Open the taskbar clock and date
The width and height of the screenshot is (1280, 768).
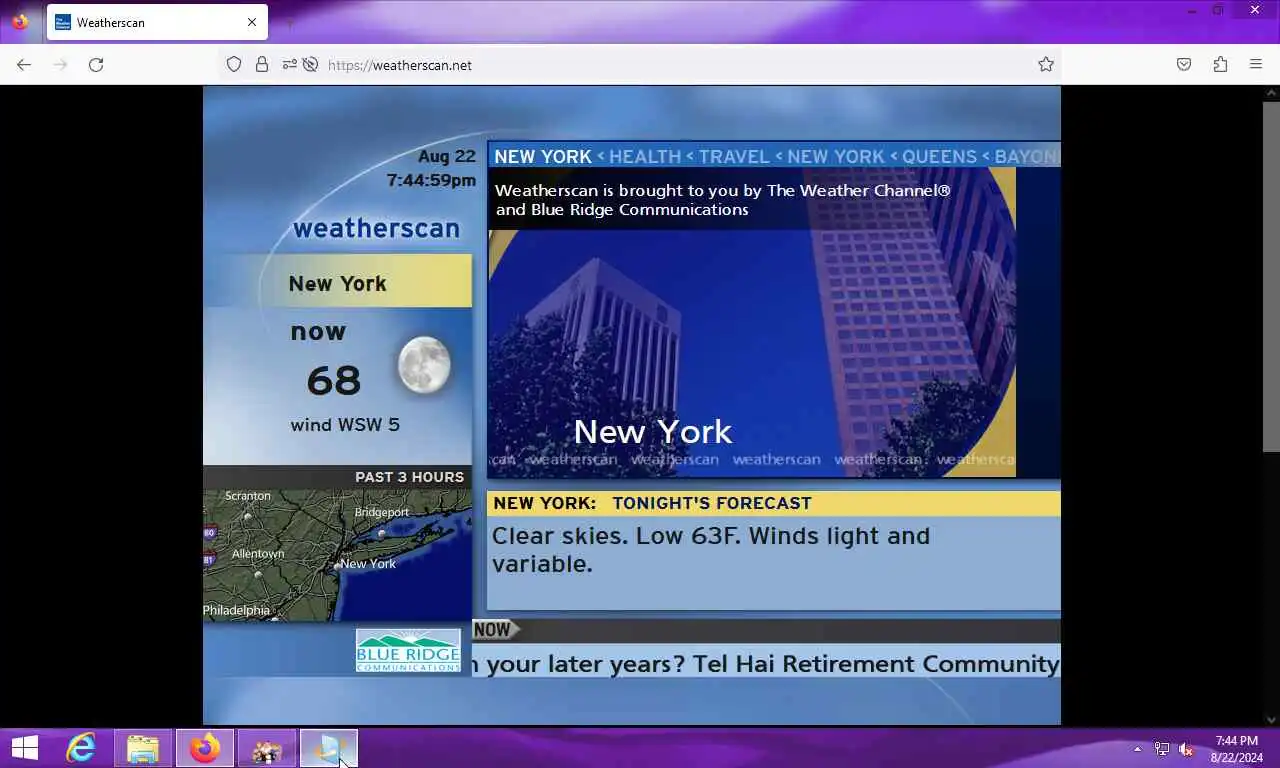1236,749
